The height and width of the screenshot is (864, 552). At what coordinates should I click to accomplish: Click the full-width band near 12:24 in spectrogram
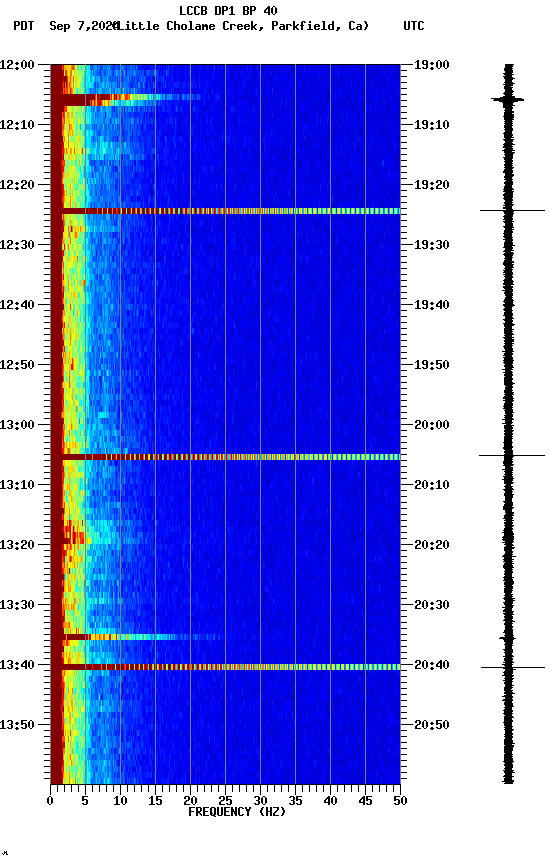click(x=225, y=211)
